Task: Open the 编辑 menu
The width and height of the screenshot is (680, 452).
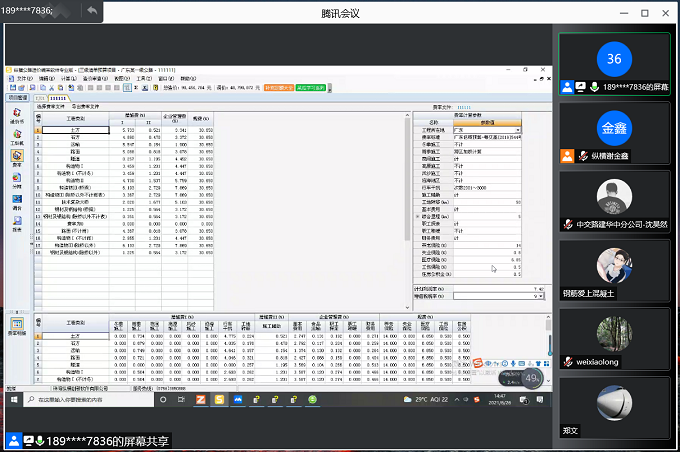Action: (x=46, y=79)
